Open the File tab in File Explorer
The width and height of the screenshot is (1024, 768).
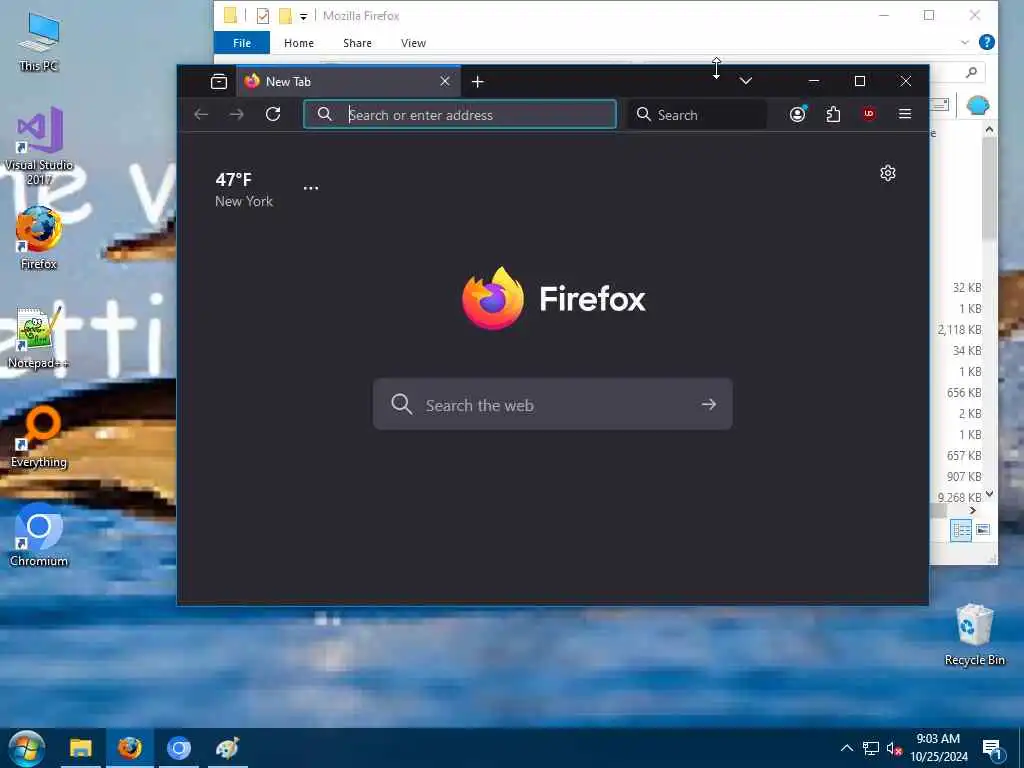pos(242,43)
